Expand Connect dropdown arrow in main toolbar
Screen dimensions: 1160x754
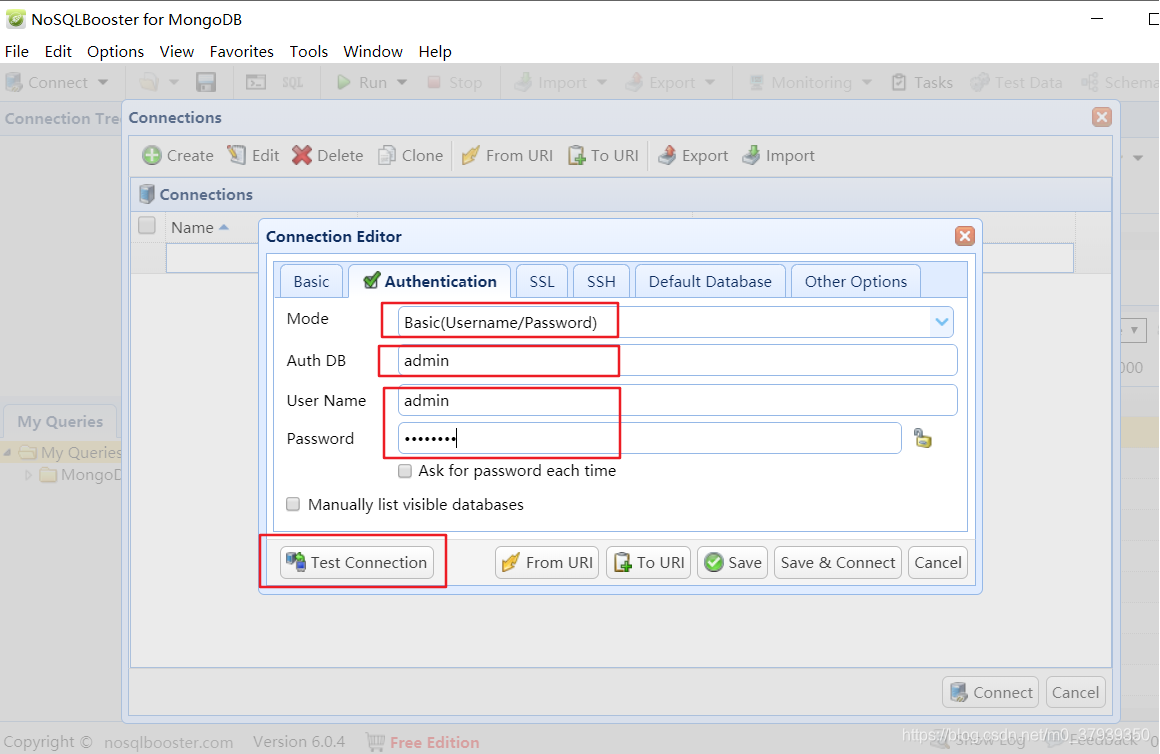(103, 82)
